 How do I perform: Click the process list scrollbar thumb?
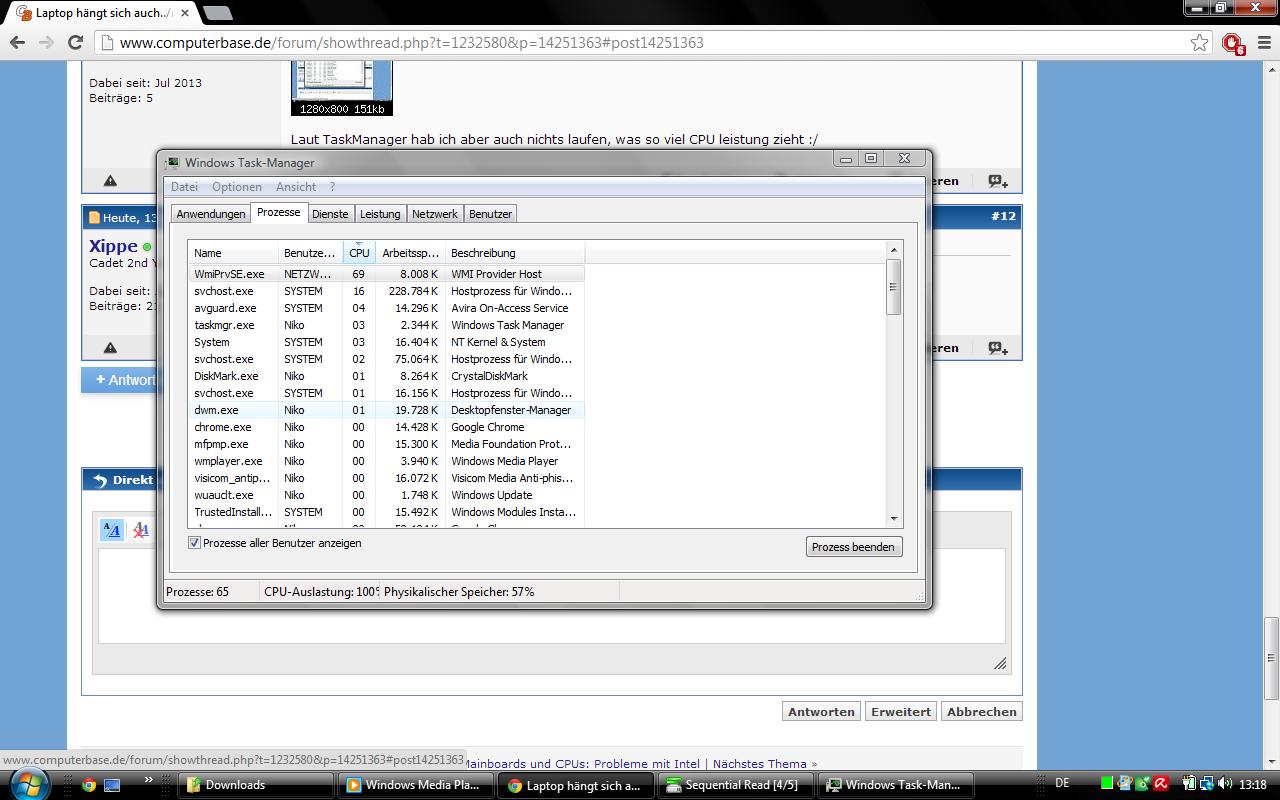[894, 287]
